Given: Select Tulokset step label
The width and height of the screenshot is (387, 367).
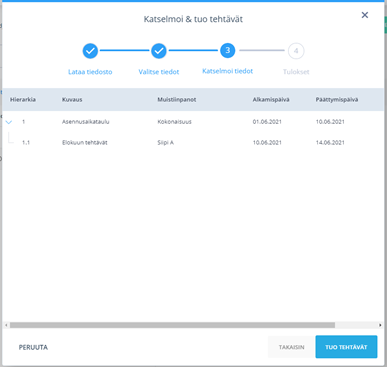Looking at the screenshot, I should coord(296,72).
